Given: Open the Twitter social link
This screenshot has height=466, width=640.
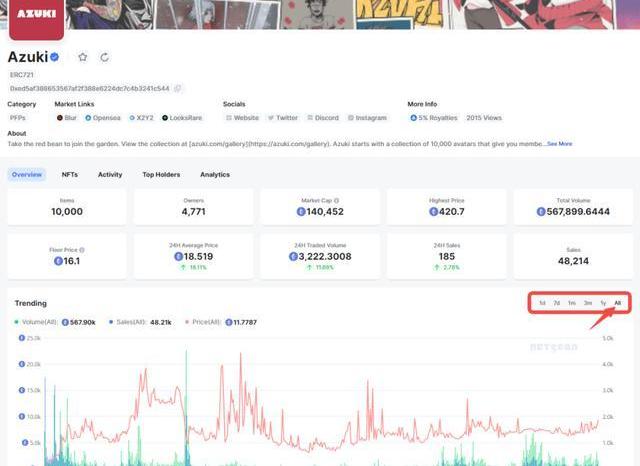Looking at the screenshot, I should pyautogui.click(x=283, y=118).
